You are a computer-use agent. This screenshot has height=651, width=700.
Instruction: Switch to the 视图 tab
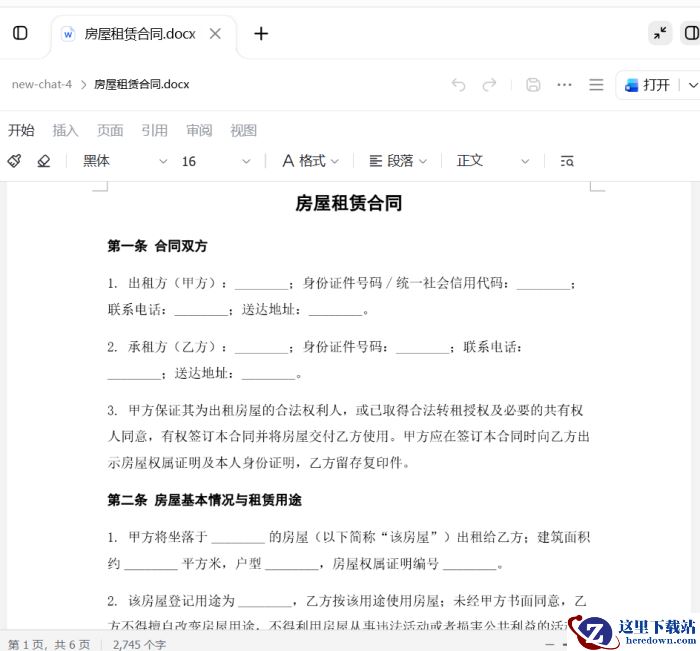tap(243, 130)
